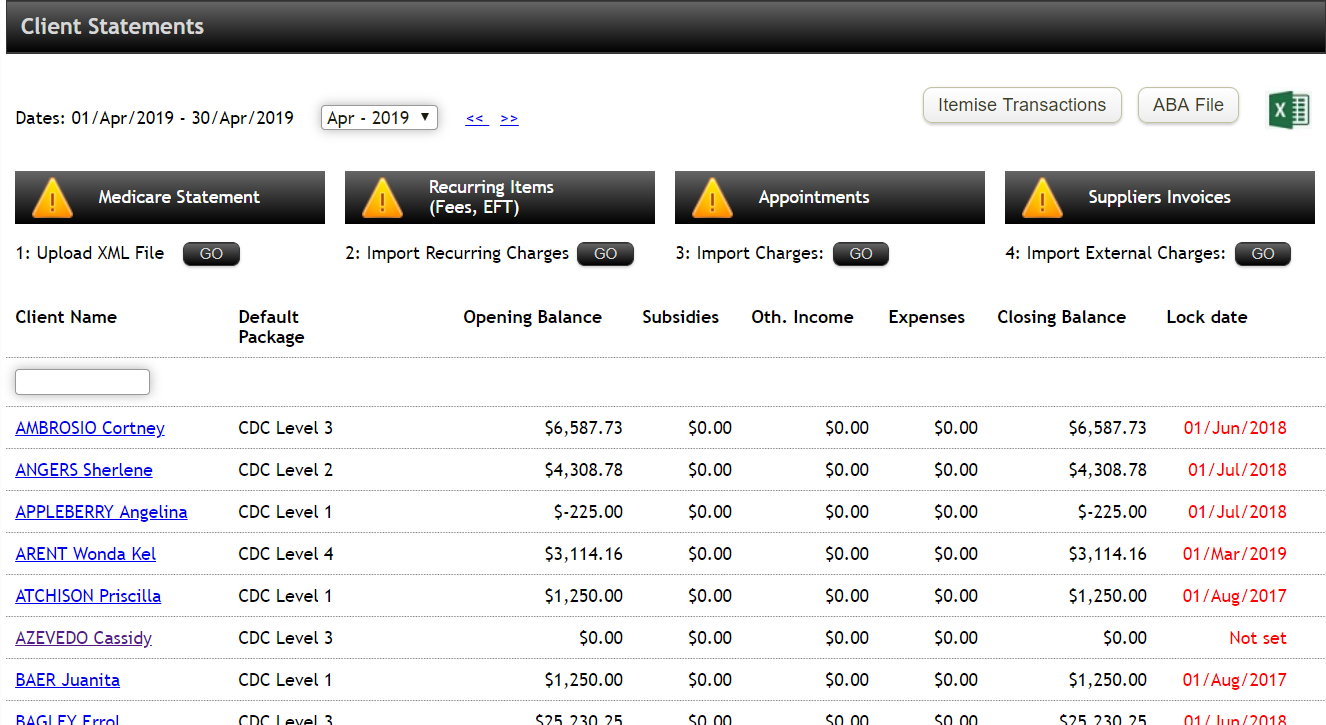The height and width of the screenshot is (725, 1326).
Task: Click the Recurring Items warning icon
Action: tap(382, 197)
